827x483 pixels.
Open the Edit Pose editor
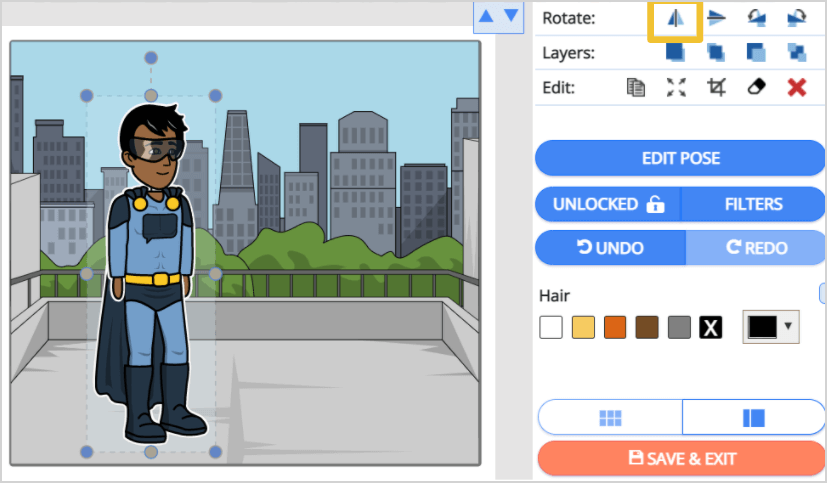680,158
